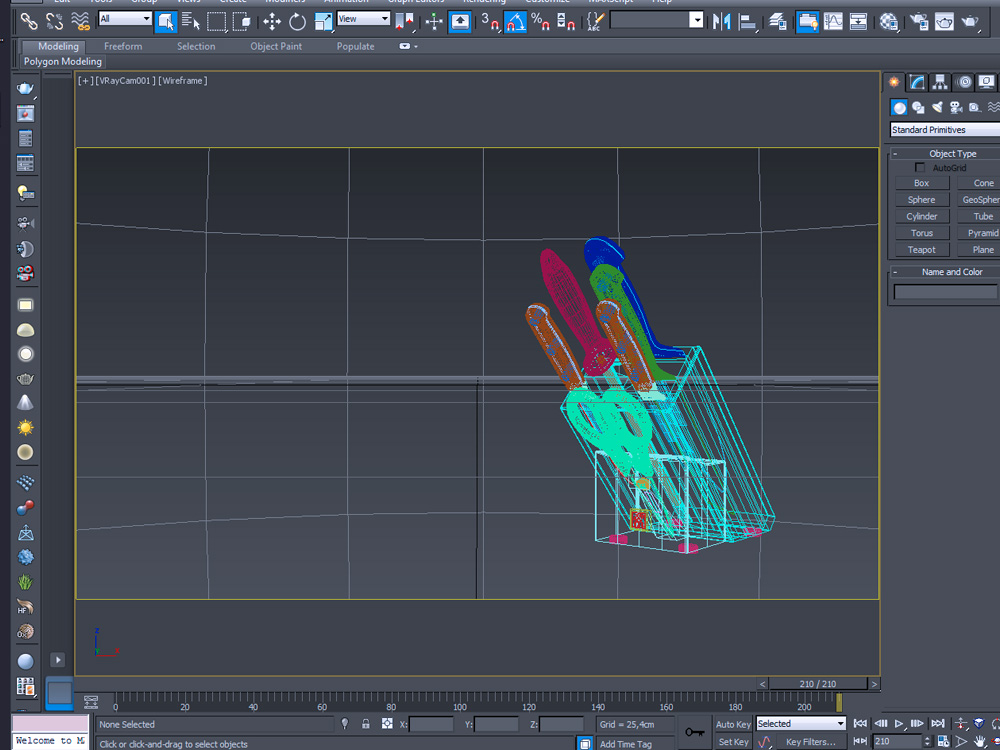Open the Standard Primitives dropdown

(x=945, y=129)
